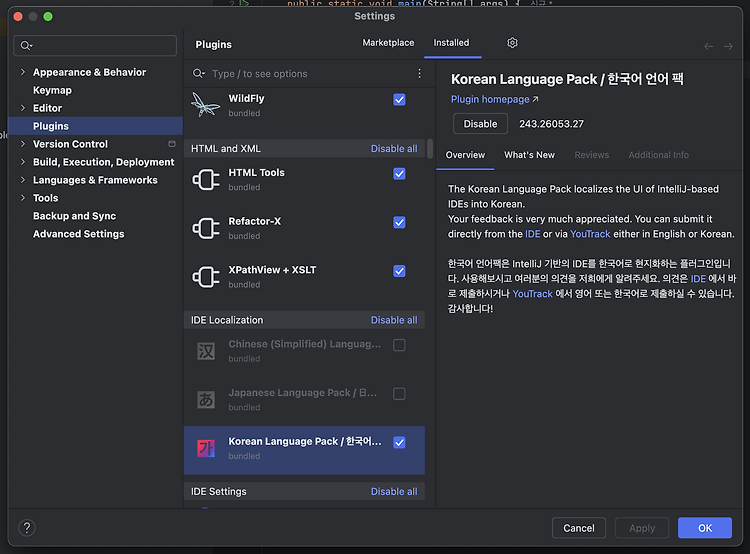Open the Overview tab
This screenshot has height=554, width=750.
(465, 155)
